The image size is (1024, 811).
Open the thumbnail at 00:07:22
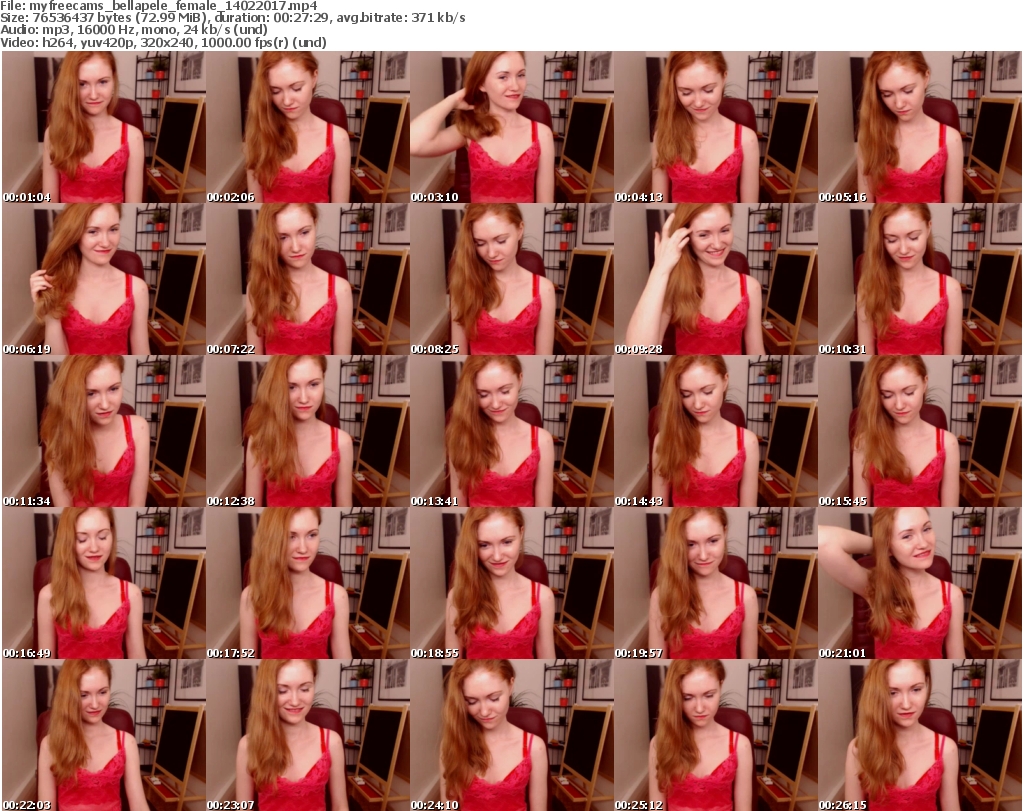(308, 279)
